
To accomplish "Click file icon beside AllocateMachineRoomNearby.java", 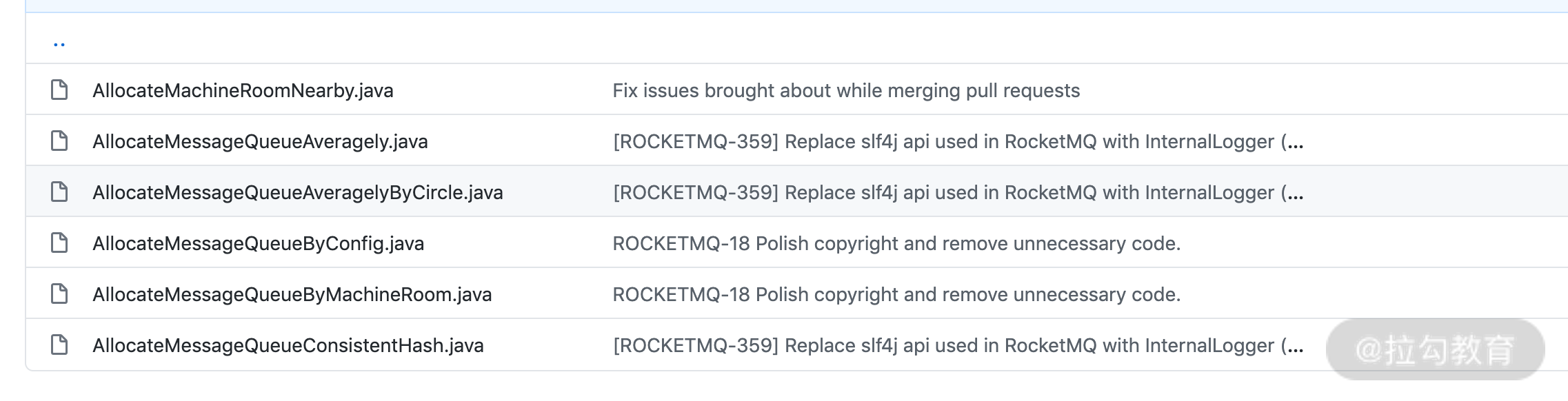I will (x=60, y=90).
